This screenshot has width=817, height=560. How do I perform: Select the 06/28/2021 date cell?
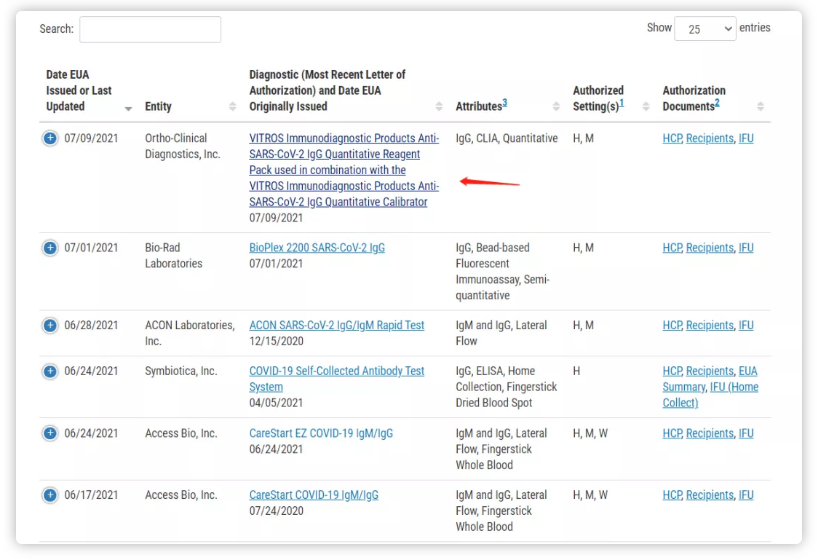point(91,326)
